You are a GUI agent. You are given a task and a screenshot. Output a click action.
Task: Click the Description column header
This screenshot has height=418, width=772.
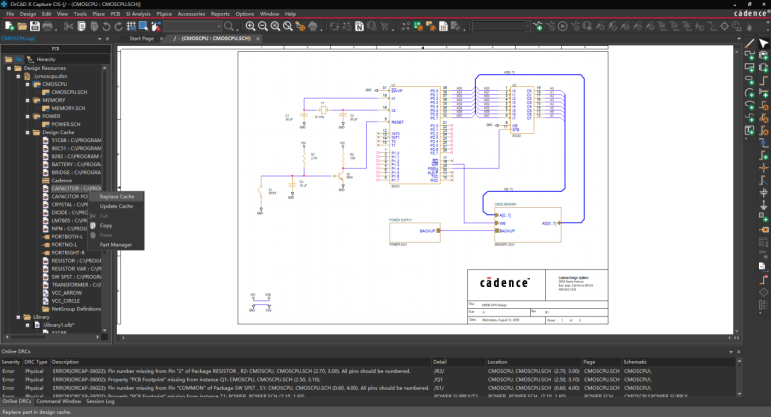click(x=65, y=362)
